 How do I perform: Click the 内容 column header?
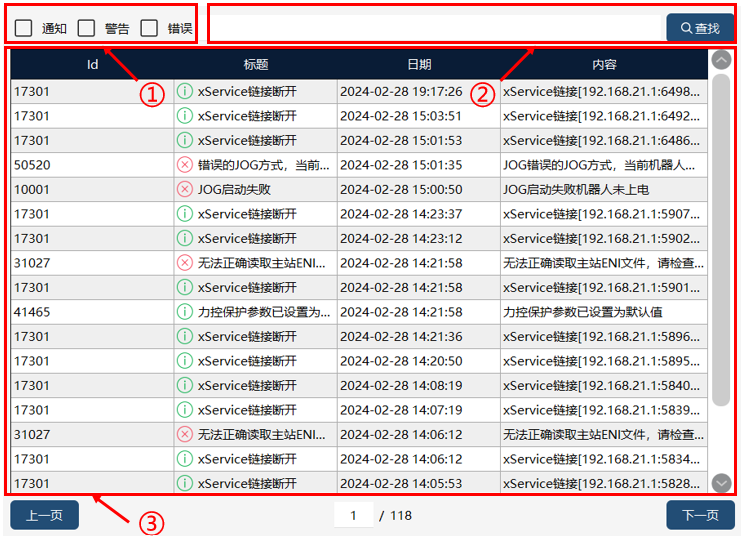pos(604,64)
